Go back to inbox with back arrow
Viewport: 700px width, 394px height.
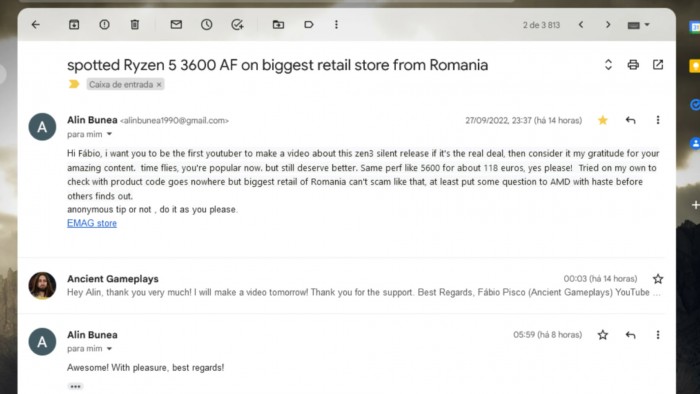coord(36,25)
